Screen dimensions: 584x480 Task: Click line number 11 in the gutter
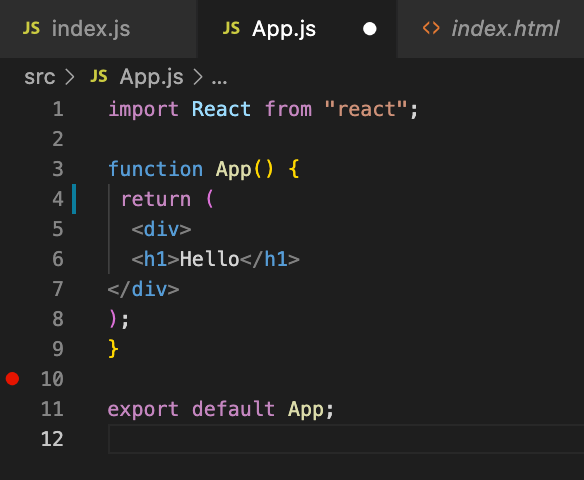coord(52,409)
